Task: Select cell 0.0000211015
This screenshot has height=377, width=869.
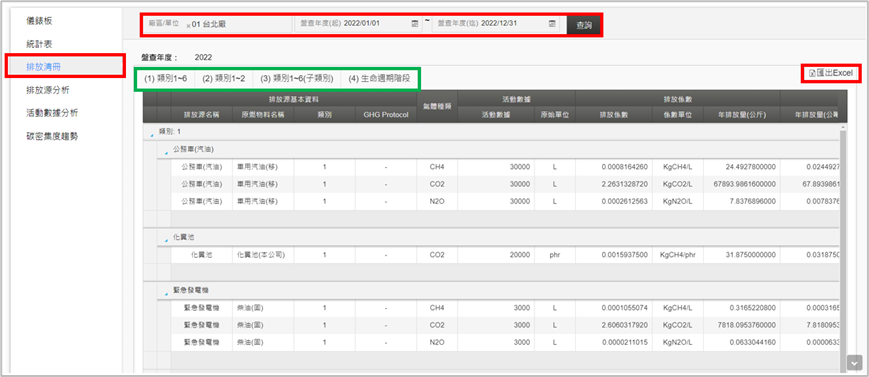Action: (625, 342)
